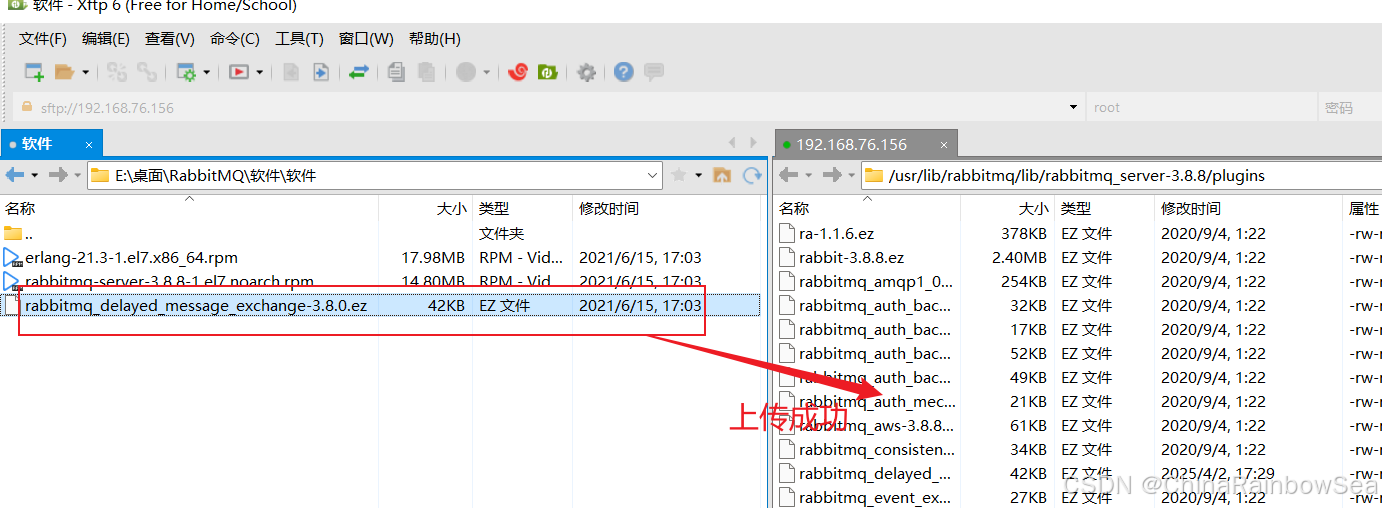Sort the local list by 修改时间 column
This screenshot has height=508, width=1382.
click(x=609, y=208)
